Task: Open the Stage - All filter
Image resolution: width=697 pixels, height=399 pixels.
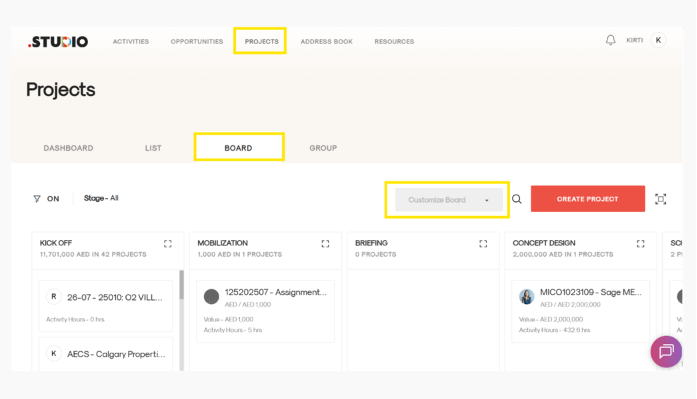Action: click(101, 198)
